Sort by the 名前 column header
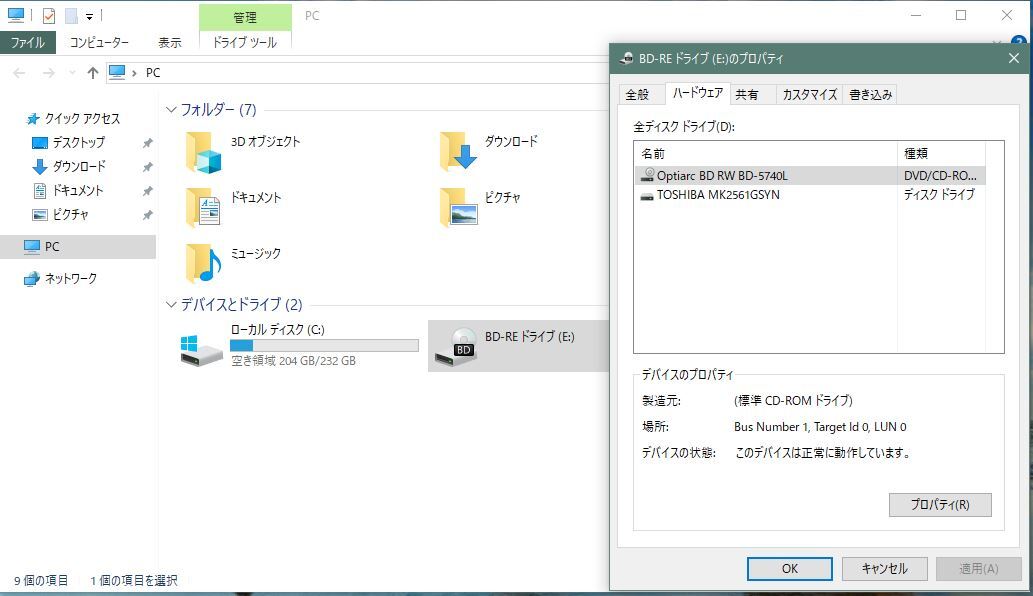Image resolution: width=1033 pixels, height=596 pixels. (766, 153)
